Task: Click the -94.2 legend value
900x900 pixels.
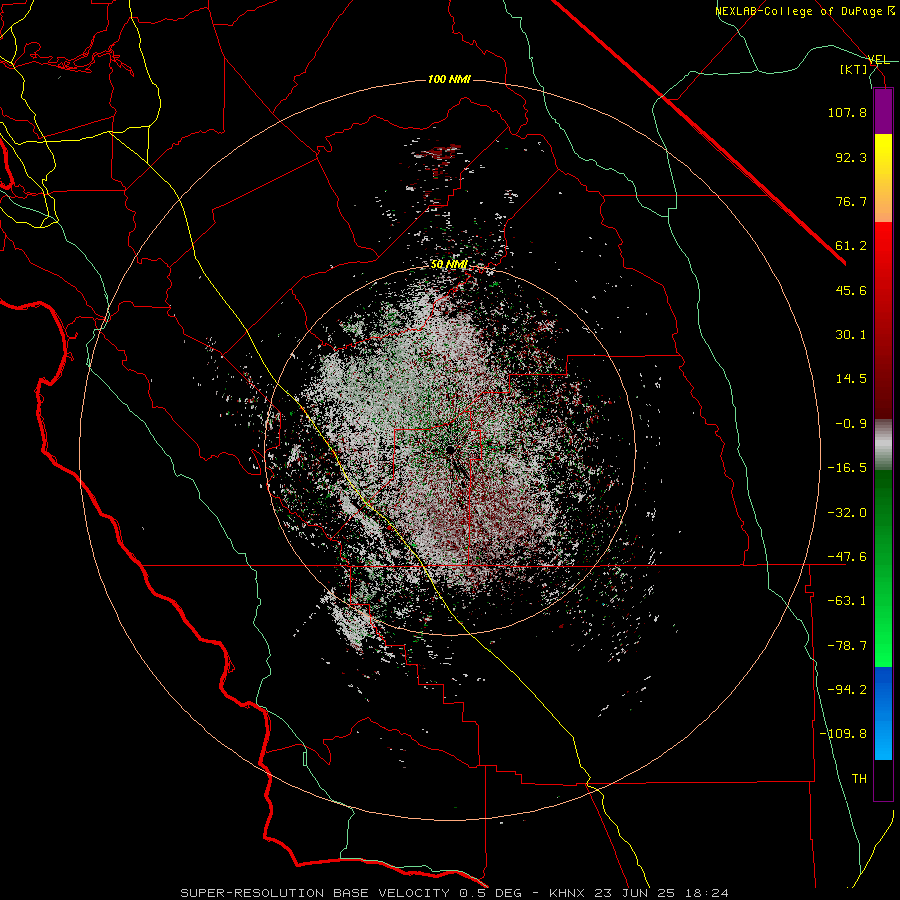Action: click(x=847, y=690)
